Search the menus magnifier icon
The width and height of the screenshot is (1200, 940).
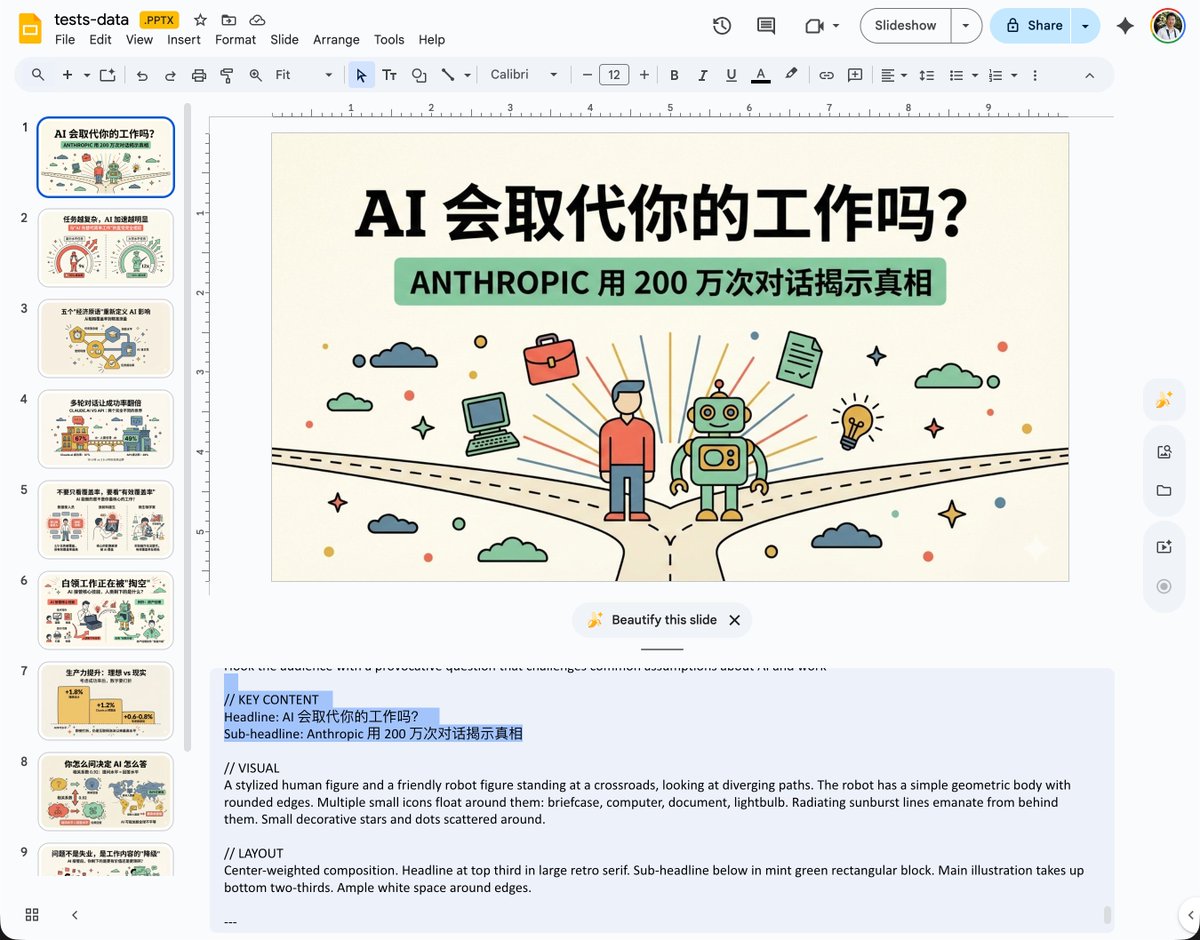38,75
